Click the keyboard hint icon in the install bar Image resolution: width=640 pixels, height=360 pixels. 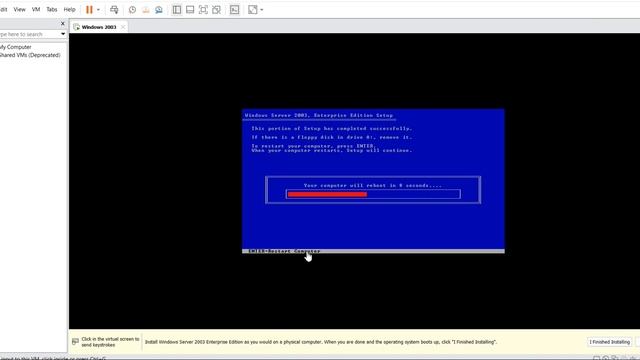[x=75, y=342]
